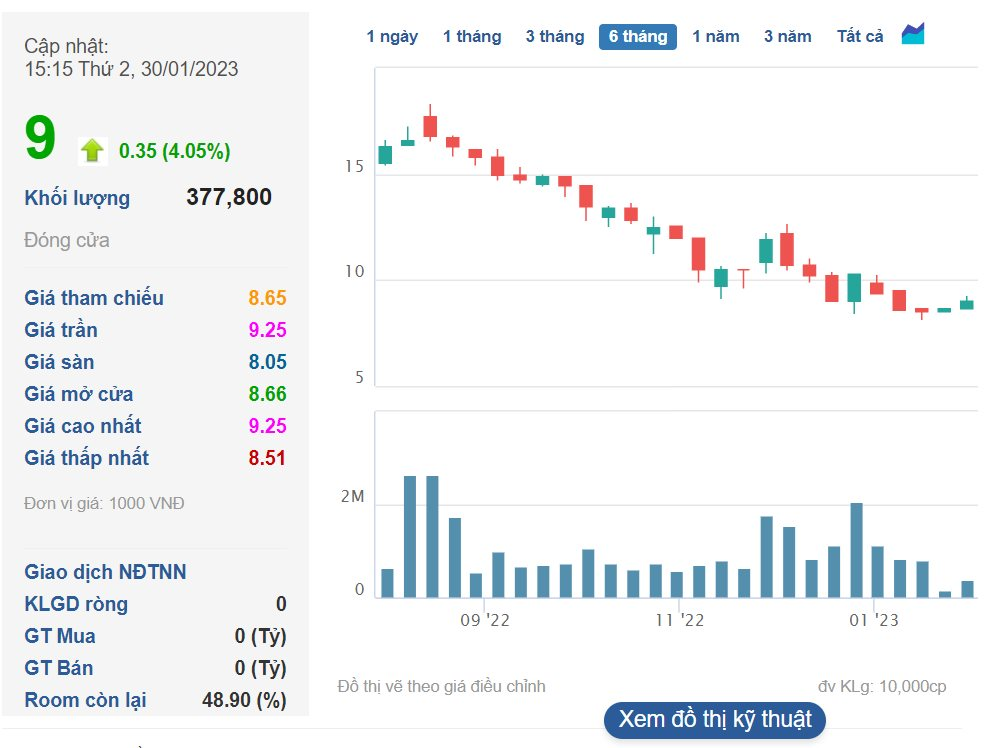Click the 'Khối lượng' value 377,800
The width and height of the screenshot is (997, 748).
click(229, 198)
